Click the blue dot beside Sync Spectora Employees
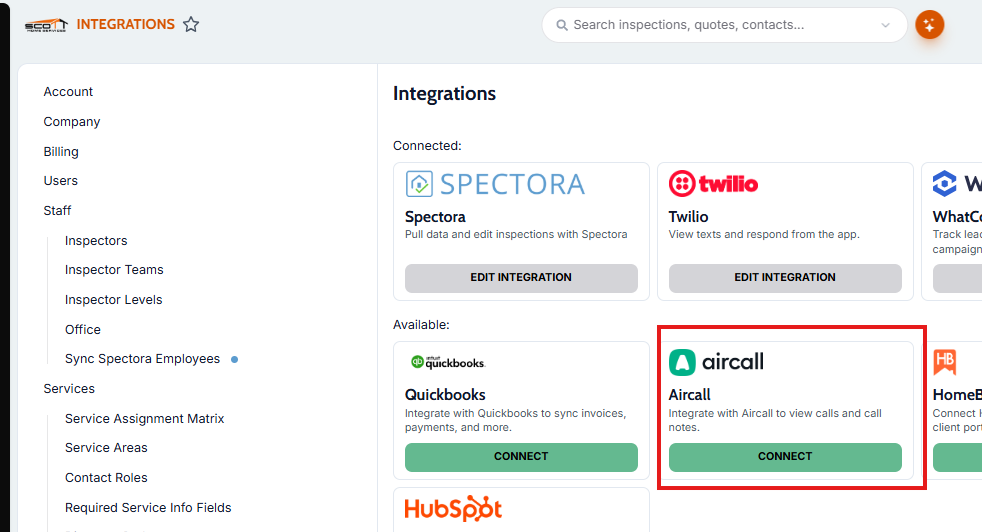Screen dimensions: 982x532 [235, 360]
